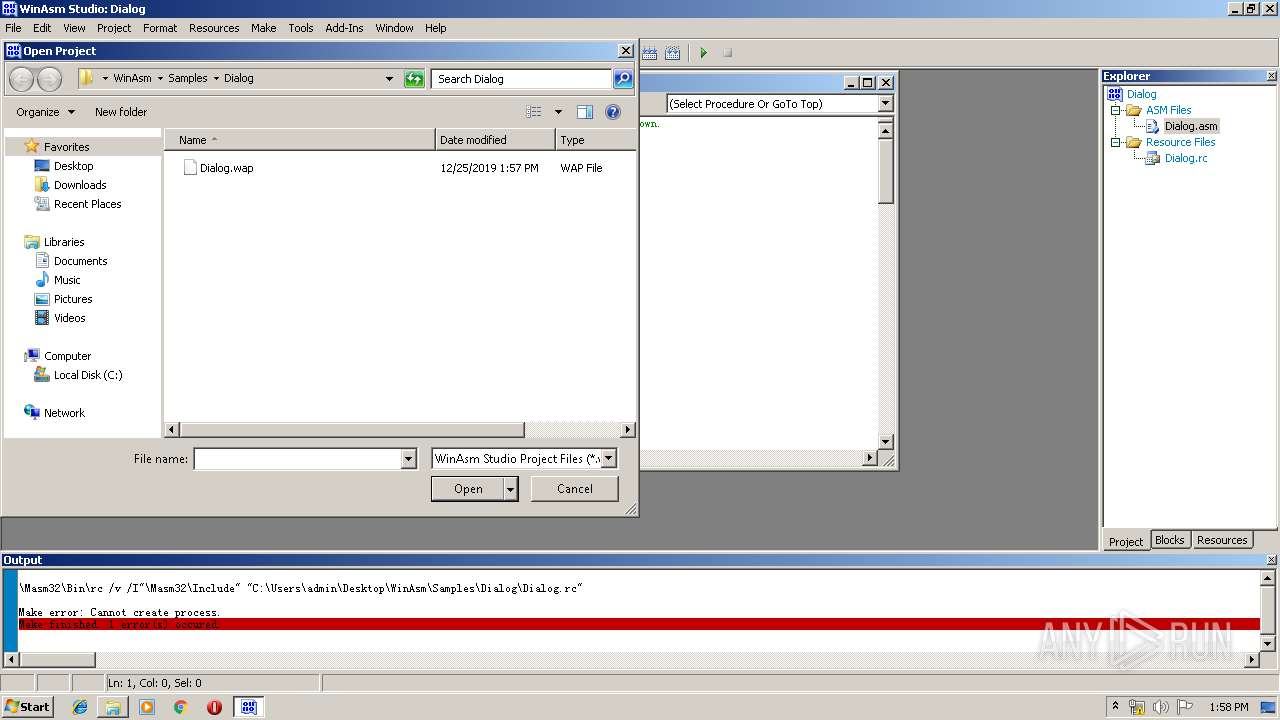Select Music library
This screenshot has height=720, width=1280.
[67, 280]
